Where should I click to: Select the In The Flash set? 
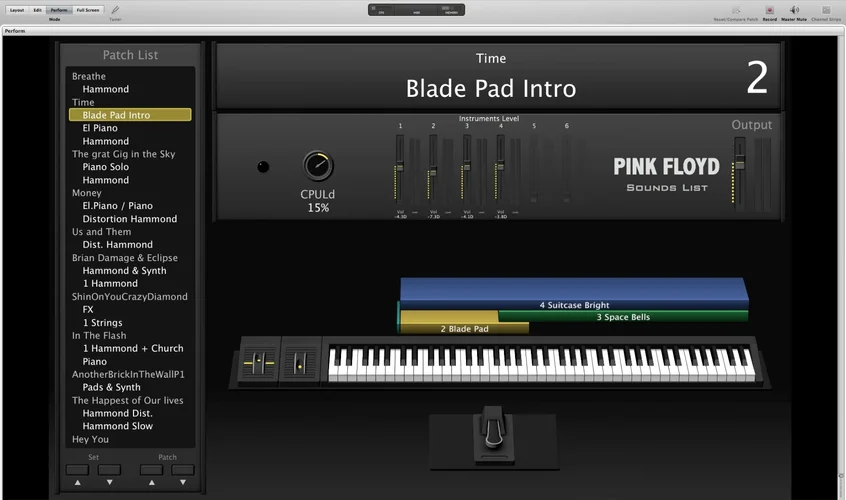coord(99,335)
